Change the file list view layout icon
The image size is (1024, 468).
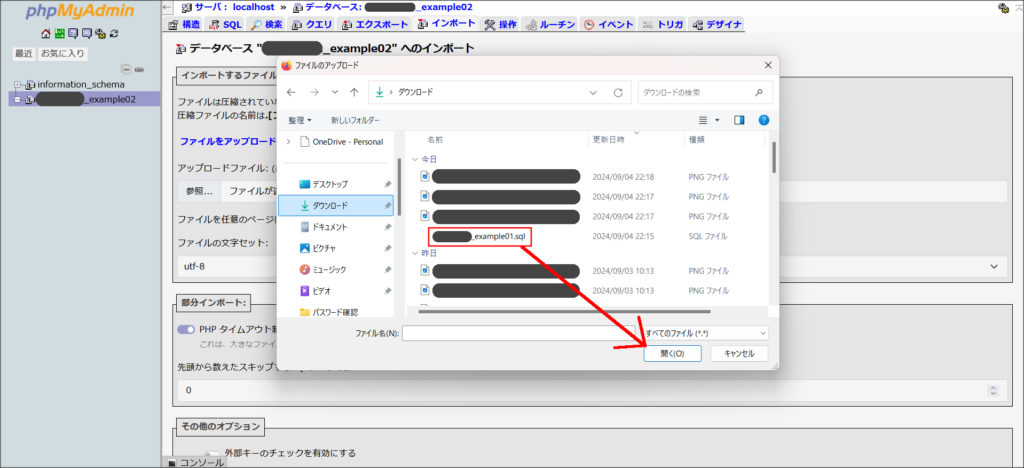coord(703,120)
